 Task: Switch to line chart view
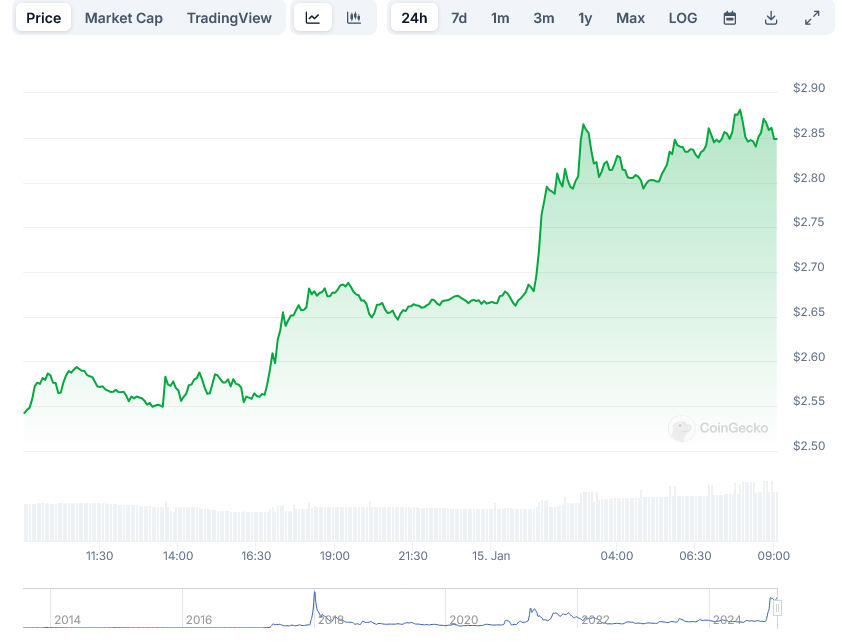coord(313,18)
